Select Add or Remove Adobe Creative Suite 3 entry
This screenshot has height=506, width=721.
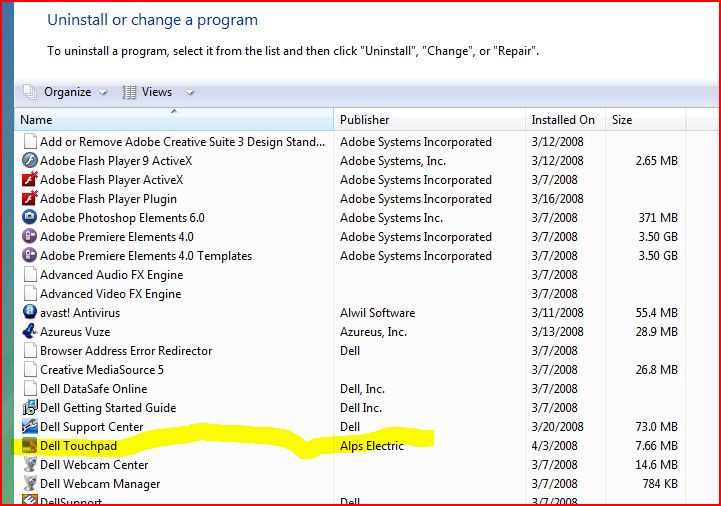click(183, 142)
